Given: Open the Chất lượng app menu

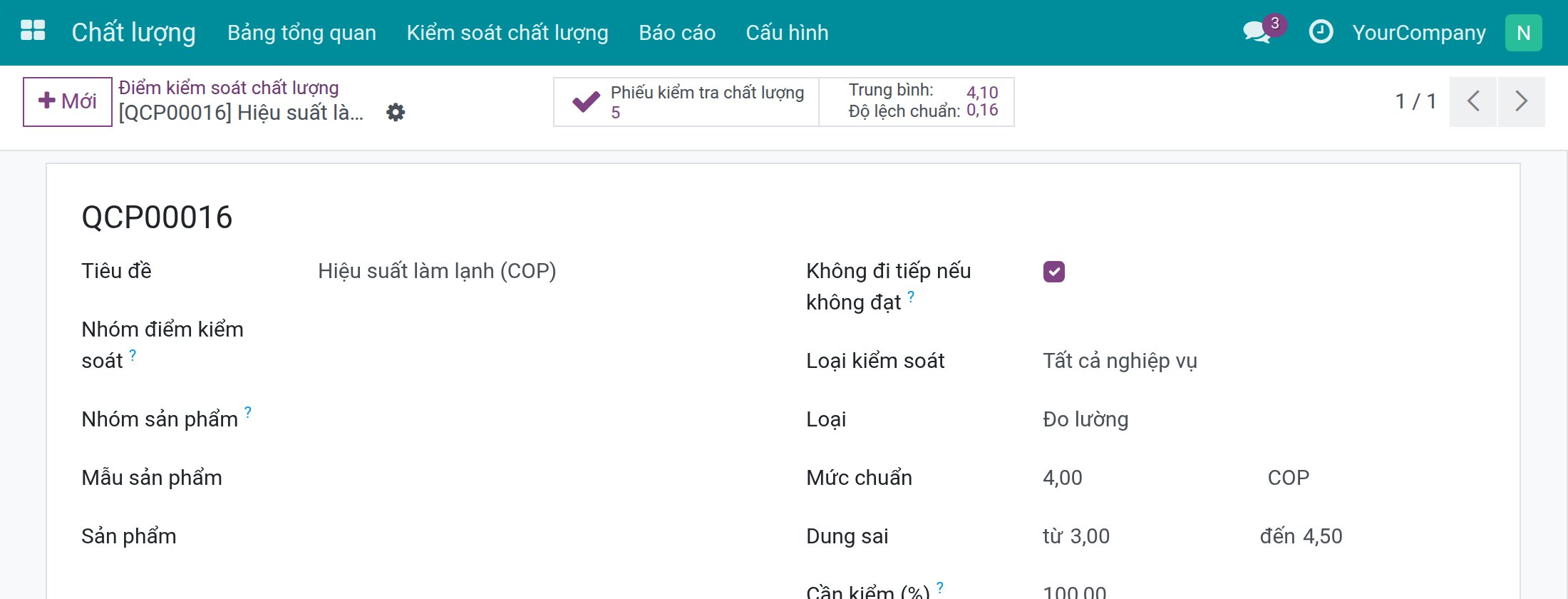Looking at the screenshot, I should point(133,33).
